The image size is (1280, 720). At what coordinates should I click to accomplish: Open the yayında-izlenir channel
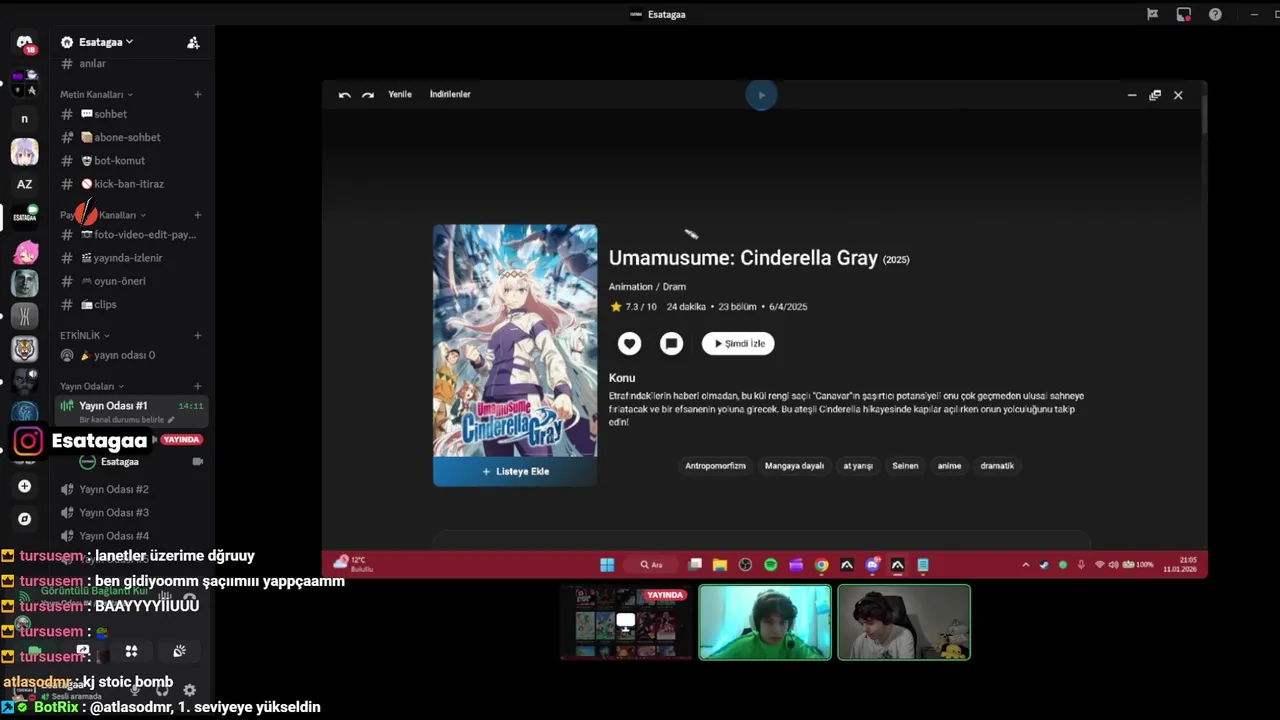click(x=131, y=258)
